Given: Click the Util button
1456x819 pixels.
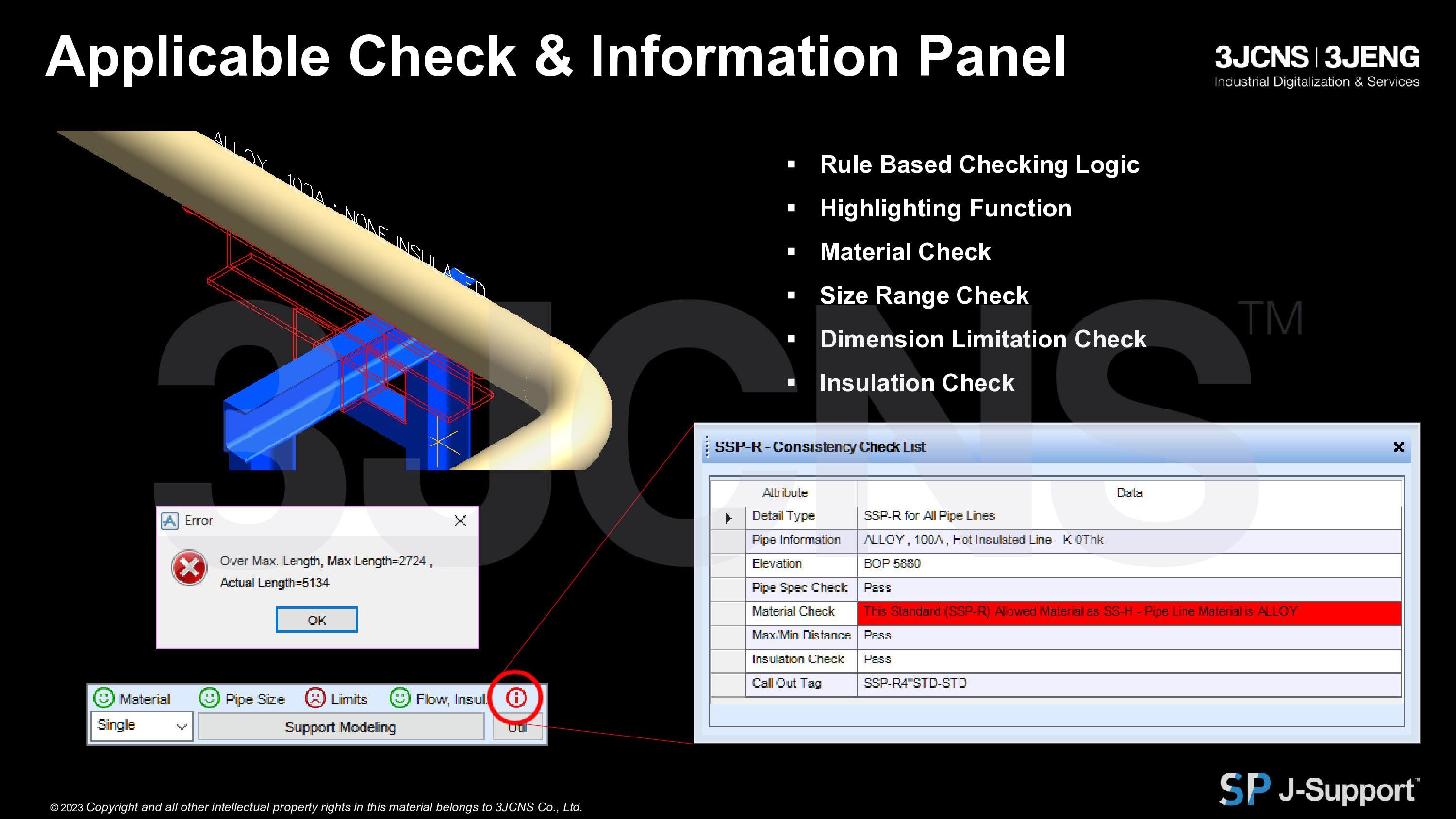Looking at the screenshot, I should 518,727.
